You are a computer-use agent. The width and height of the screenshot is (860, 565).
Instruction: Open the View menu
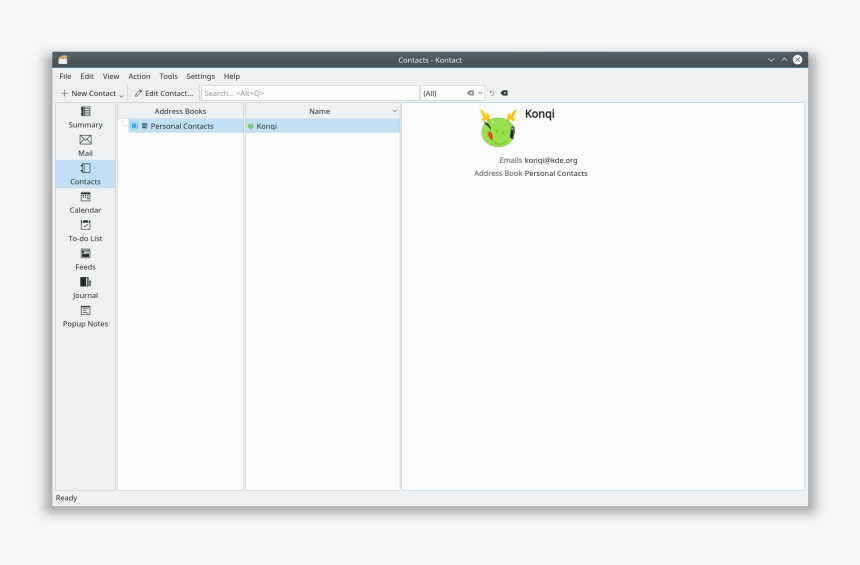[111, 76]
